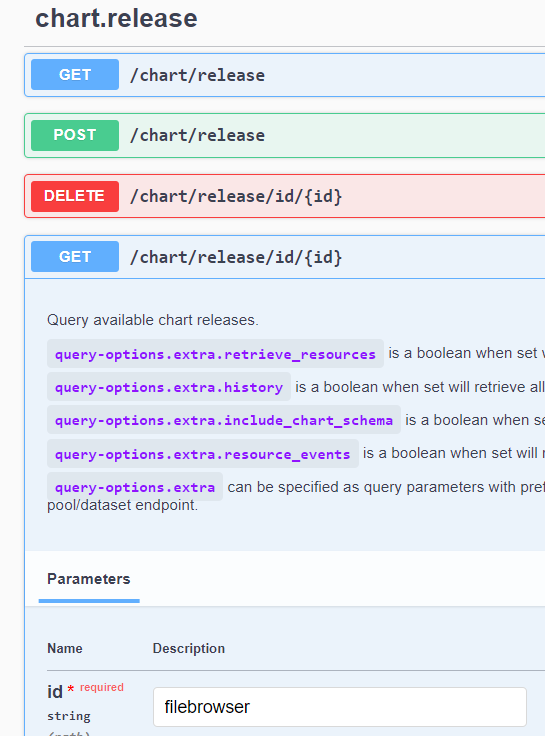Viewport: 545px width, 736px height.
Task: Click query-options.extra.resource_events code text
Action: (x=203, y=454)
